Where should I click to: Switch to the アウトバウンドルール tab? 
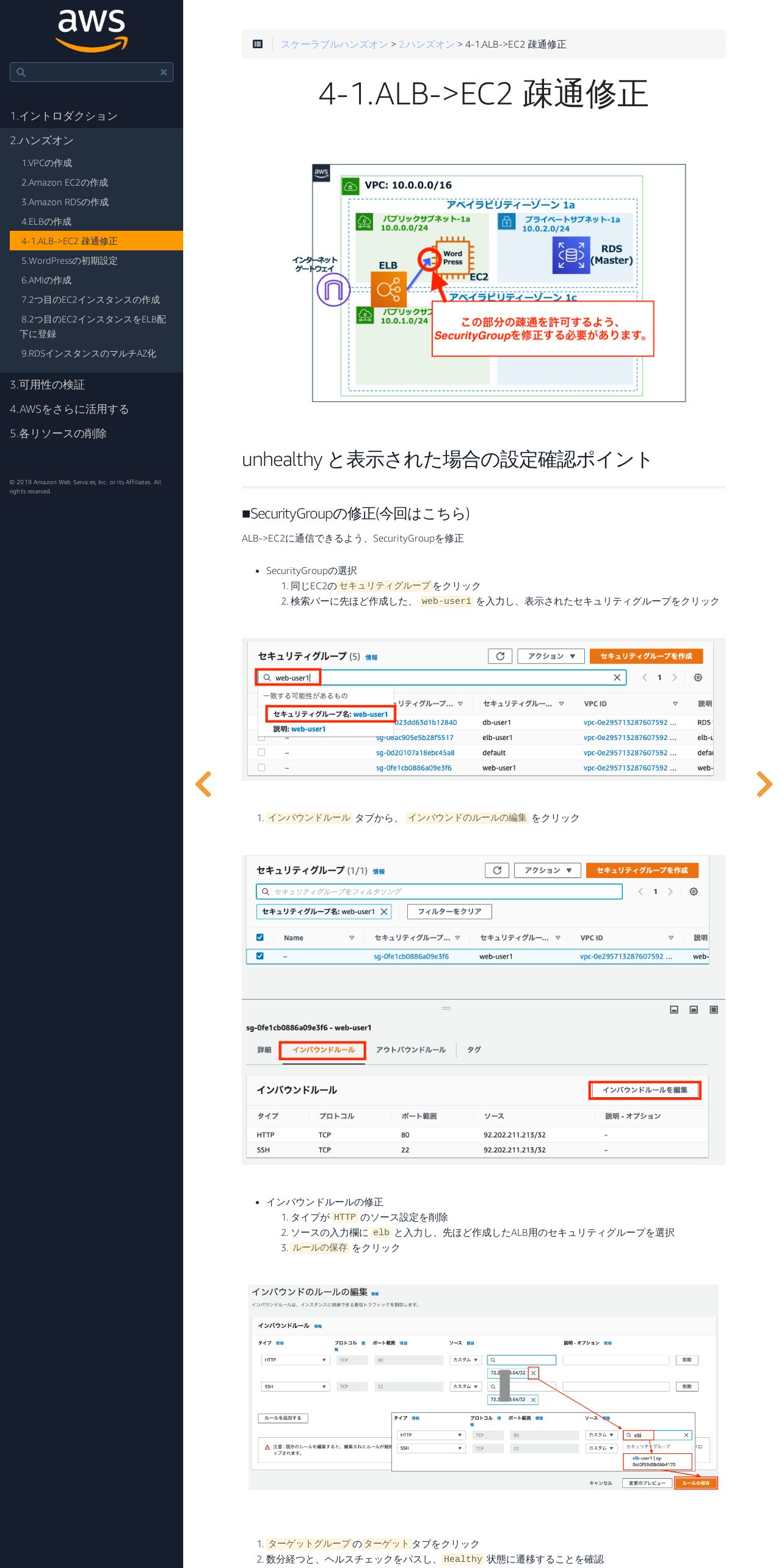click(411, 1050)
